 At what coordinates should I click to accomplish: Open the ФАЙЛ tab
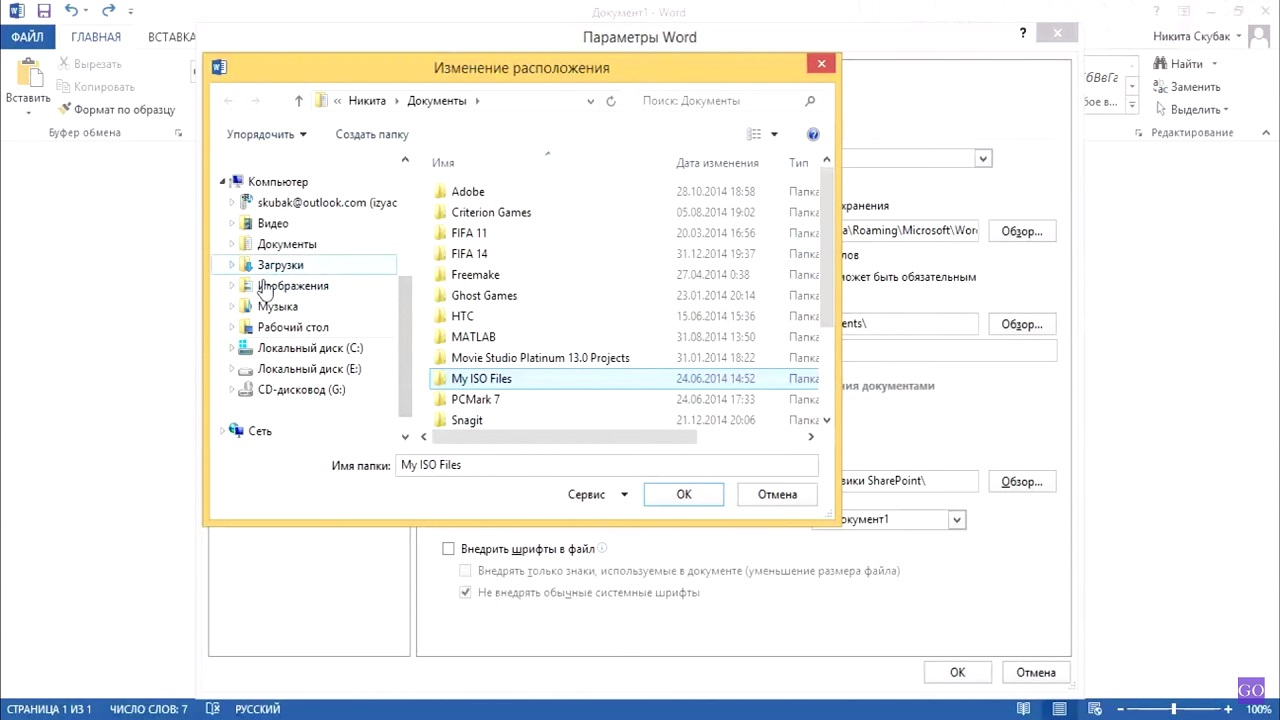[x=27, y=37]
